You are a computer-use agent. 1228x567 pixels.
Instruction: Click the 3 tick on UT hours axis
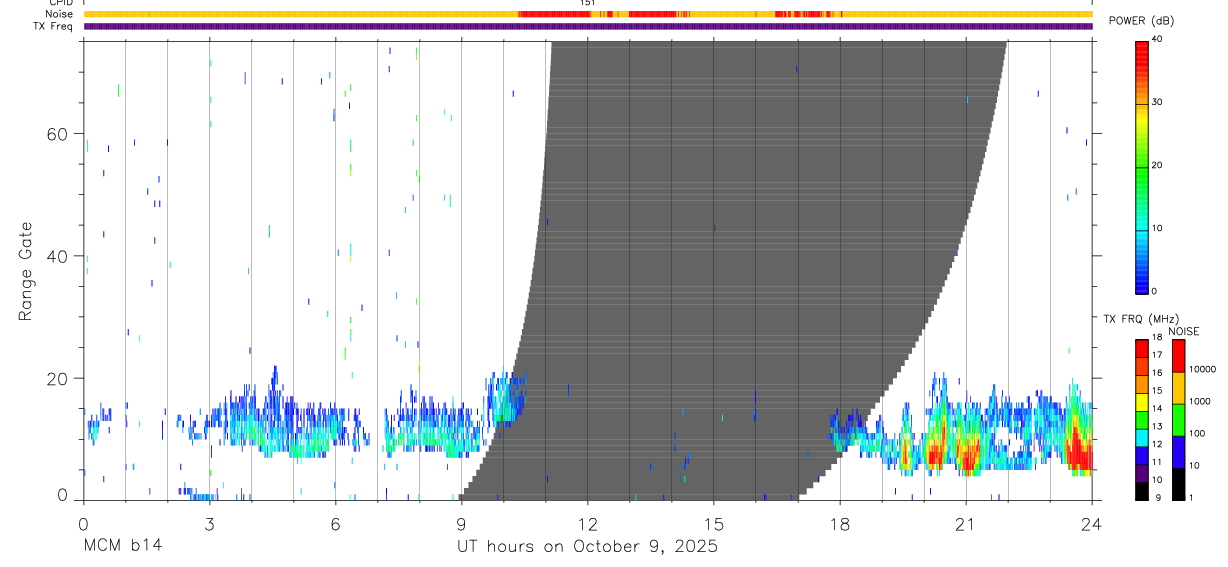coord(209,523)
